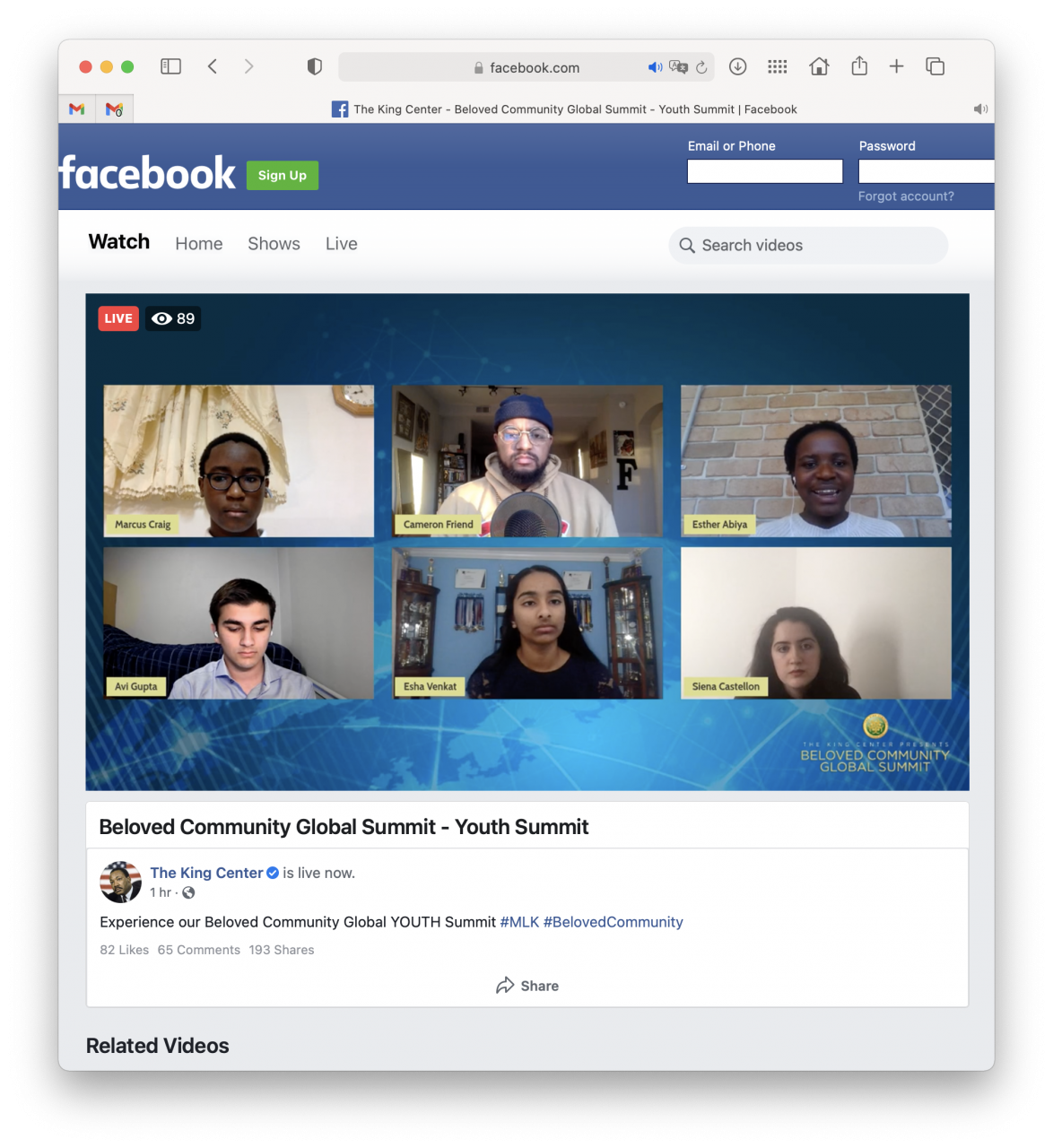This screenshot has width=1053, height=1148.
Task: Open the second pinned Gmail tab
Action: pos(114,109)
